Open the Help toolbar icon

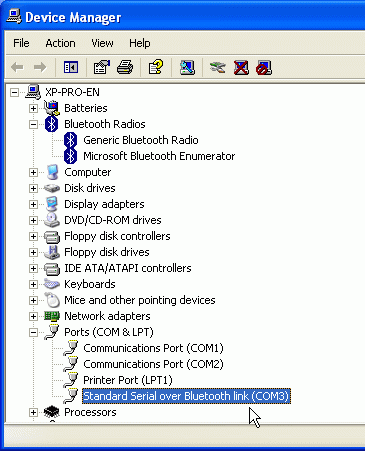[x=156, y=67]
